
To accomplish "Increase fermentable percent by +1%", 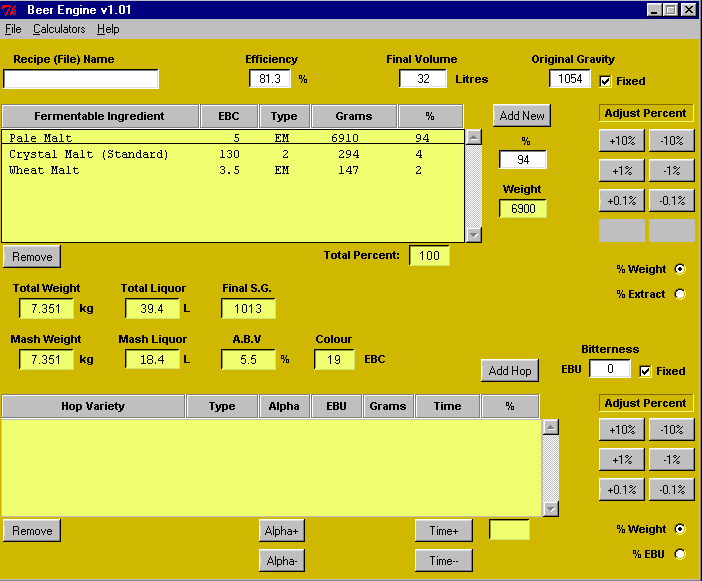I will 622,171.
